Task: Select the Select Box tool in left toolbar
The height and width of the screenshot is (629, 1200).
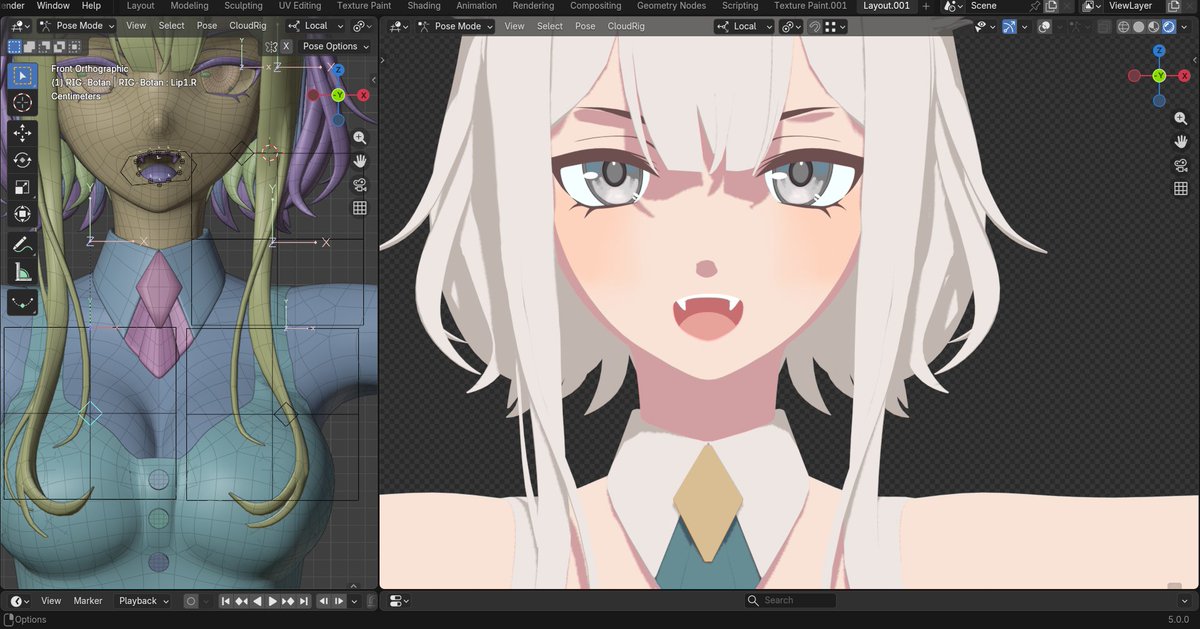Action: pyautogui.click(x=22, y=76)
